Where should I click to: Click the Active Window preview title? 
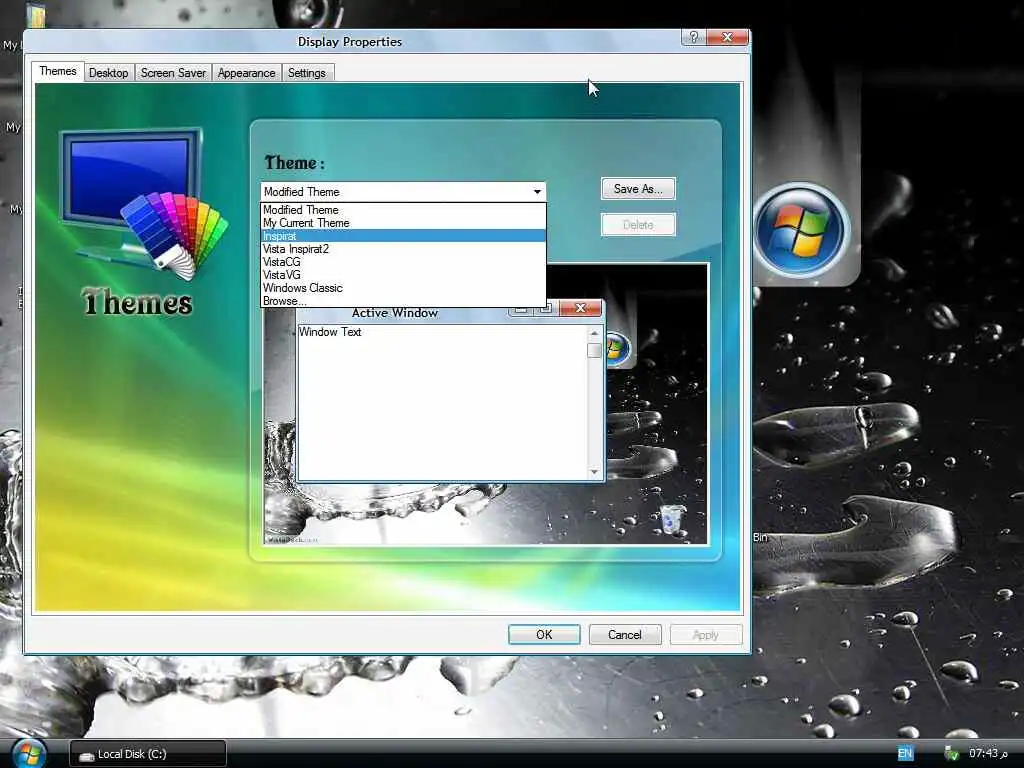point(394,313)
